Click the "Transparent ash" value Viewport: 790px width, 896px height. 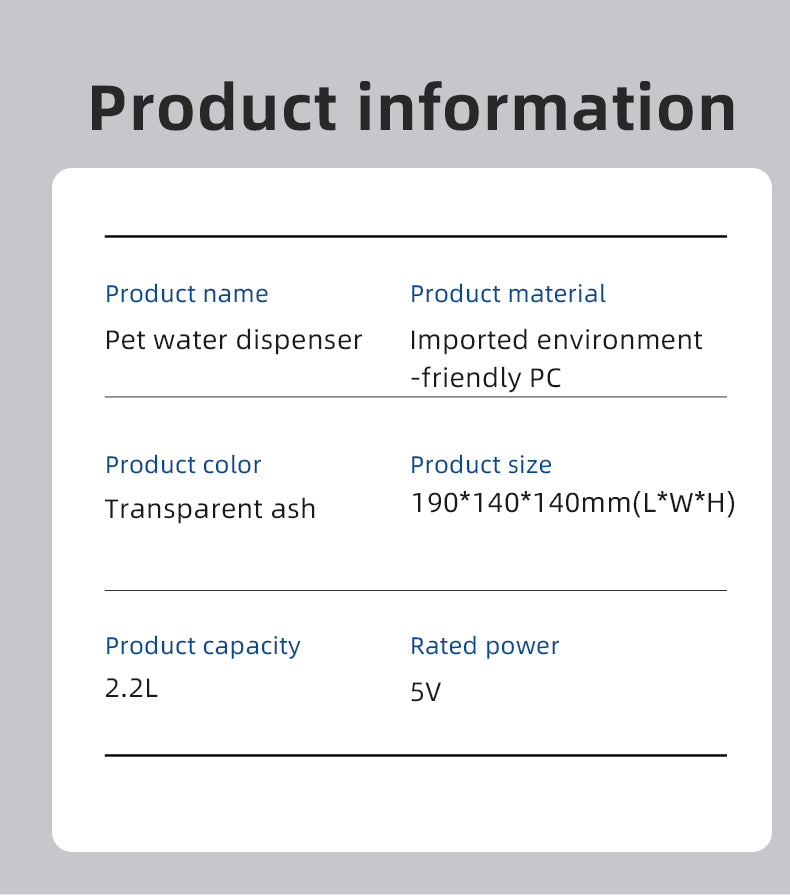click(x=210, y=509)
